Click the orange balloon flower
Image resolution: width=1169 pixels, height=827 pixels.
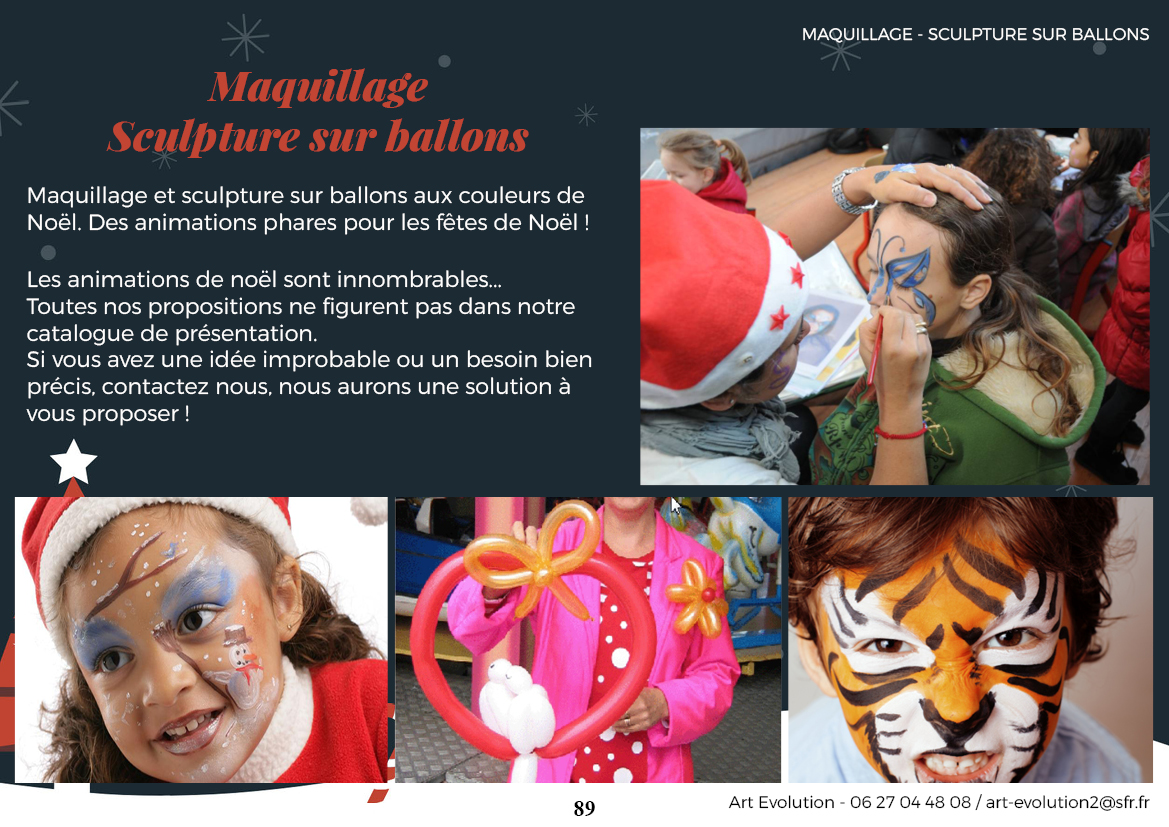pos(696,598)
